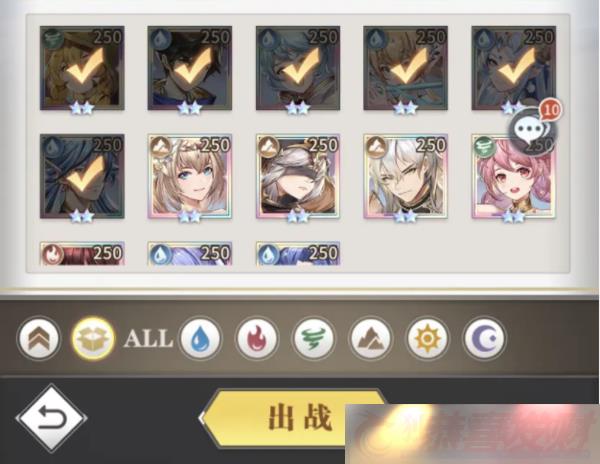Pick the blonde blue-eyed earth heroine

190,176
